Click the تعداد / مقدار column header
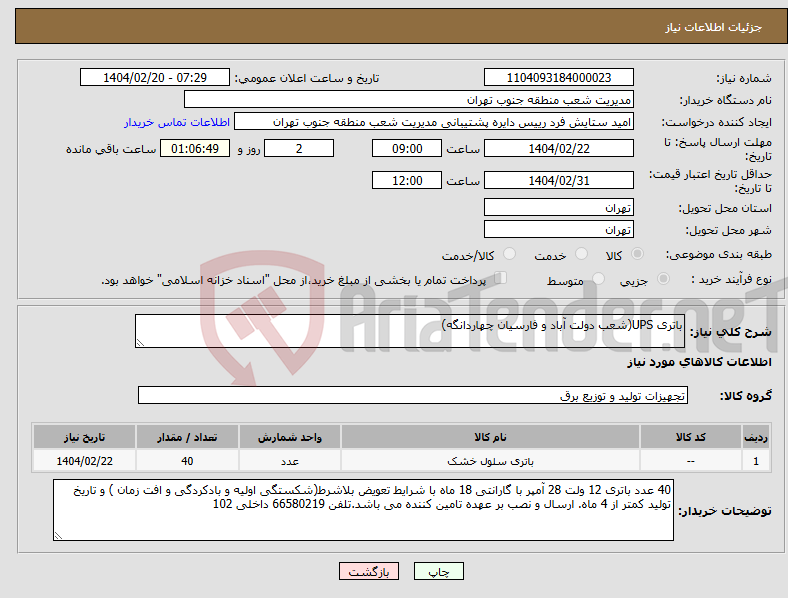The image size is (788, 598). [187, 437]
